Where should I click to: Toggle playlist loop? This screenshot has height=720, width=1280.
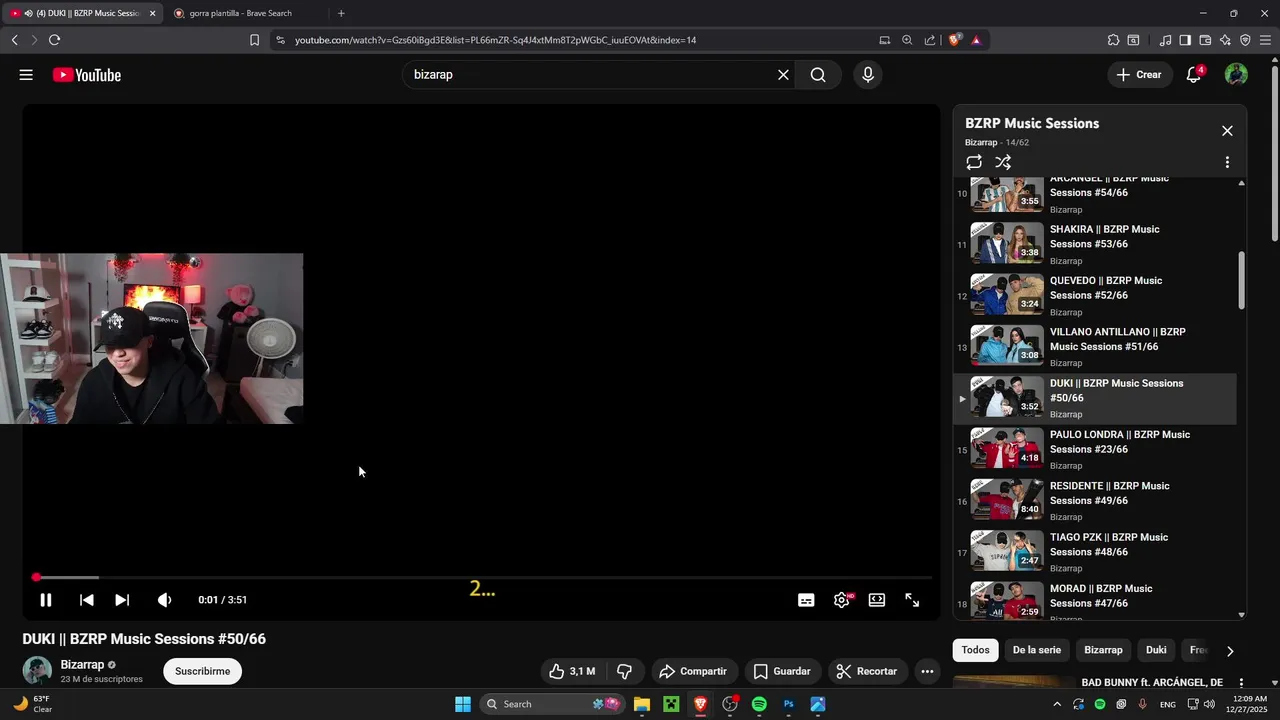(x=974, y=162)
